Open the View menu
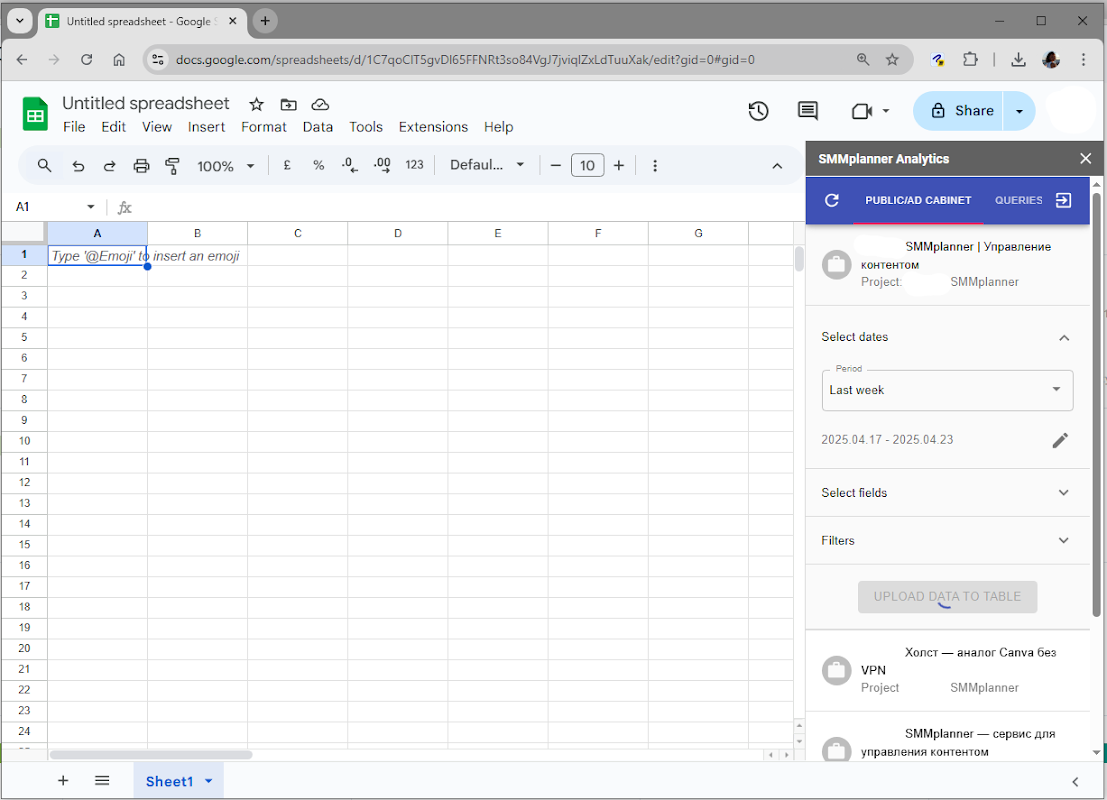 click(x=157, y=127)
